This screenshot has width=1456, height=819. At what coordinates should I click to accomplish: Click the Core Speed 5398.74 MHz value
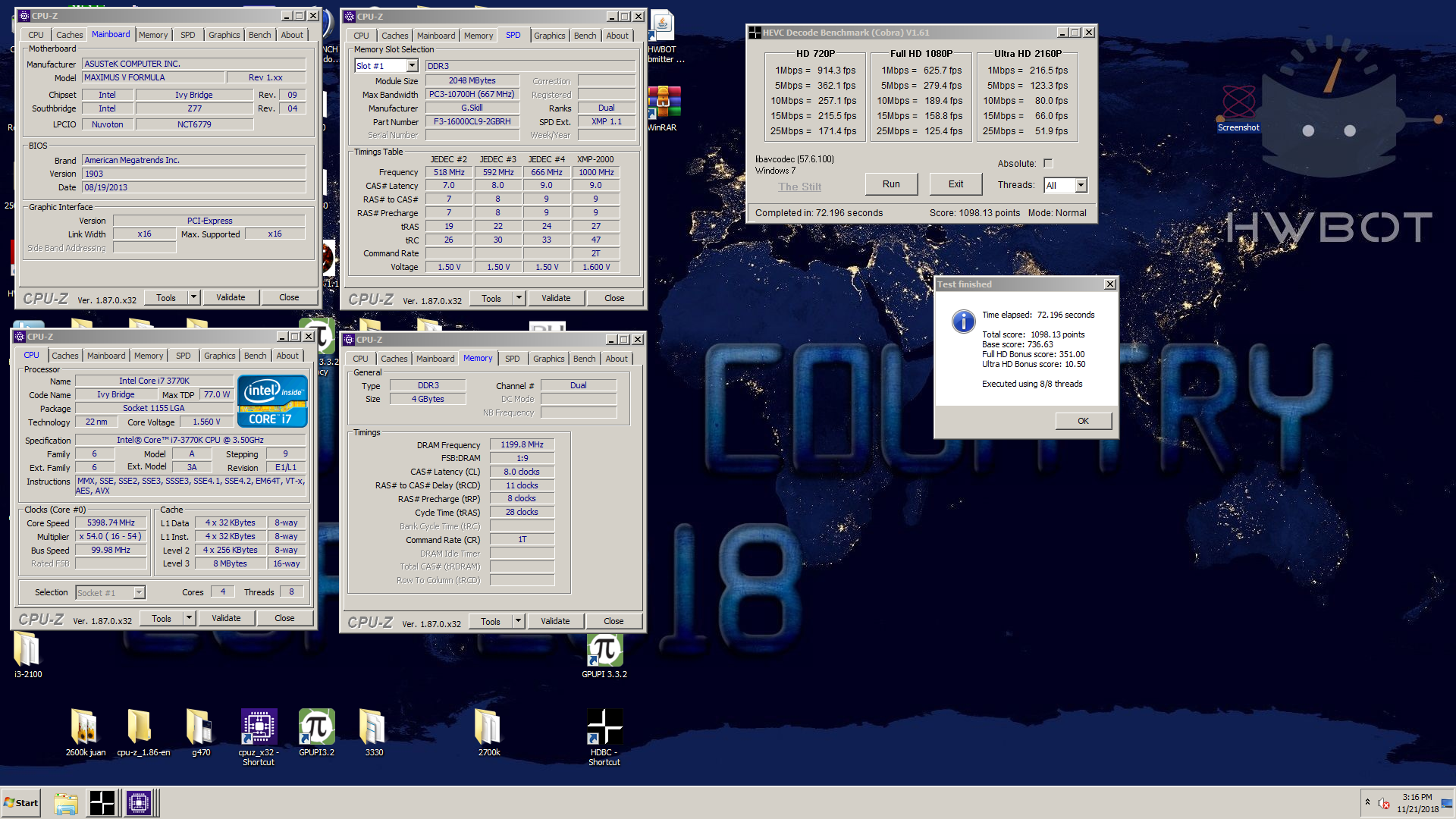(x=111, y=522)
